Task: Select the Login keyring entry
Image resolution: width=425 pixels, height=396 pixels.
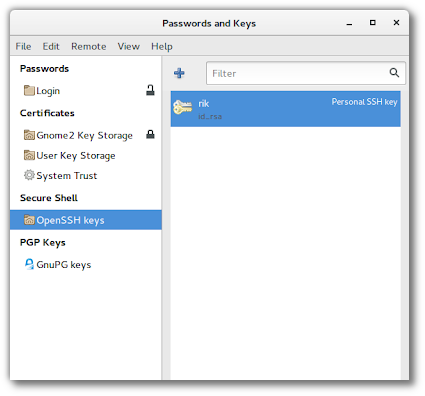Action: pyautogui.click(x=86, y=90)
